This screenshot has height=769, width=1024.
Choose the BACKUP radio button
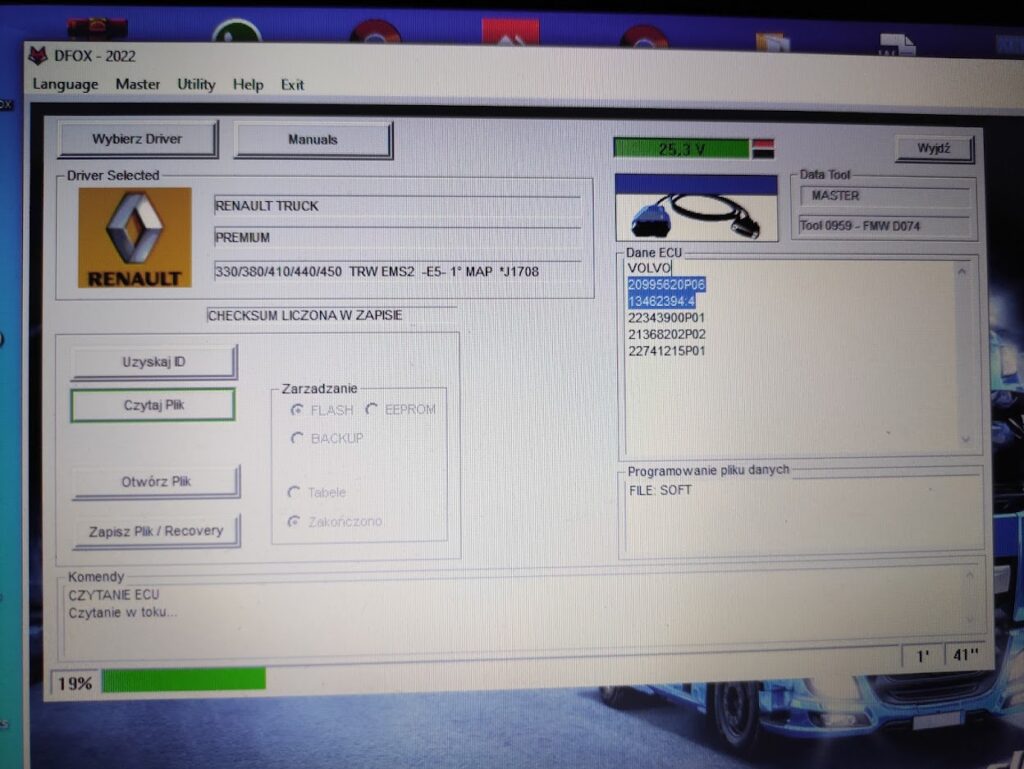[x=297, y=438]
